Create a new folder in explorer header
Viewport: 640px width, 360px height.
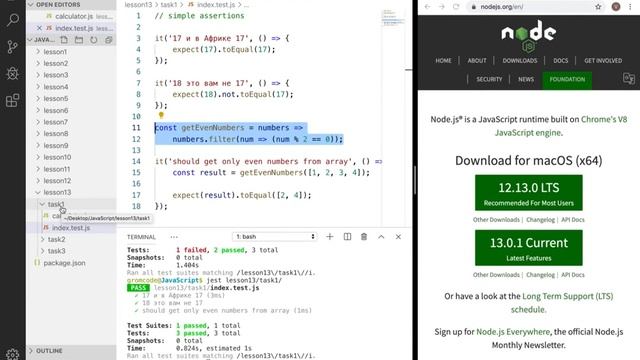[79, 40]
